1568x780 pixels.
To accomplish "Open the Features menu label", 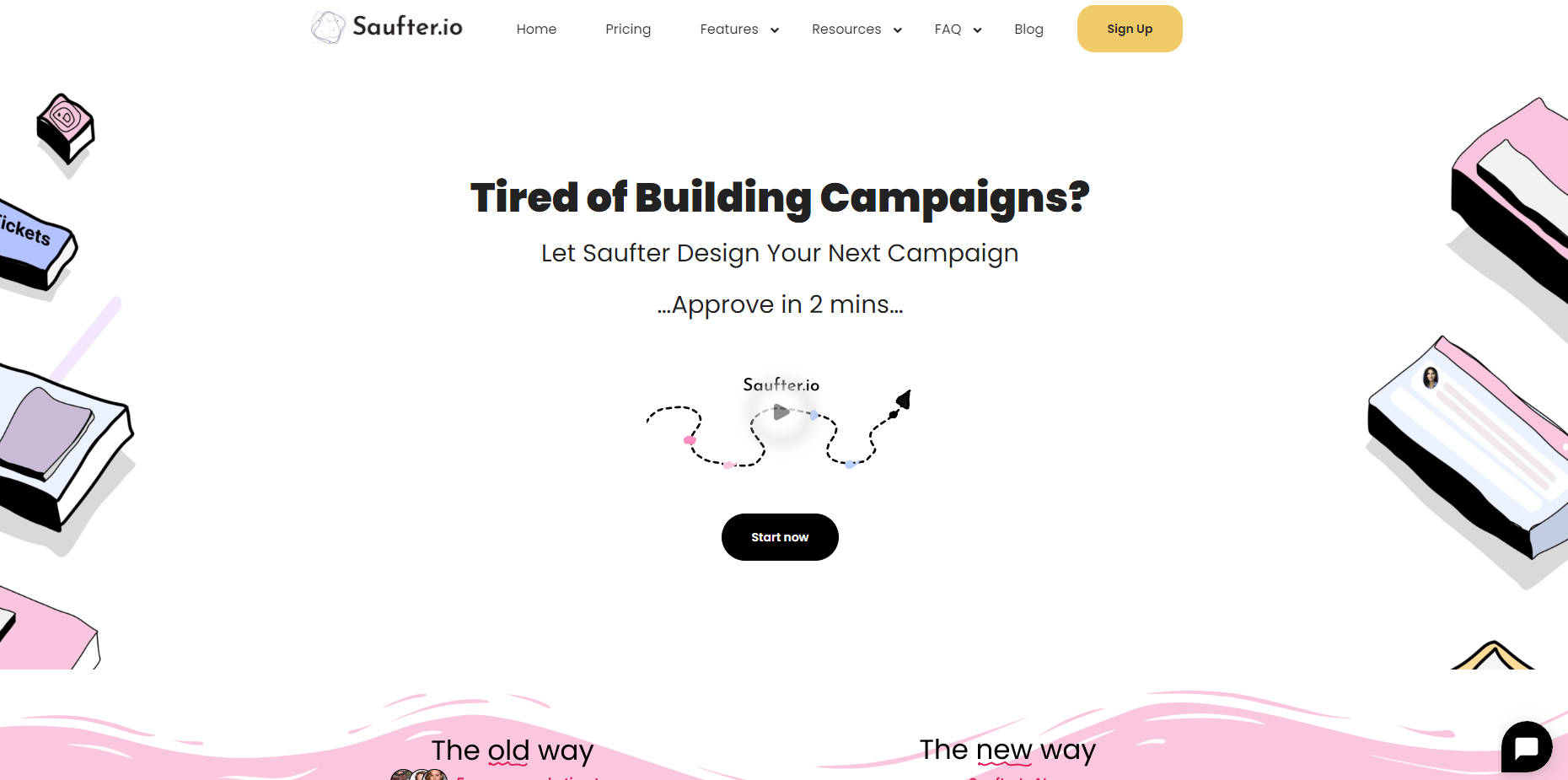I will tap(728, 30).
